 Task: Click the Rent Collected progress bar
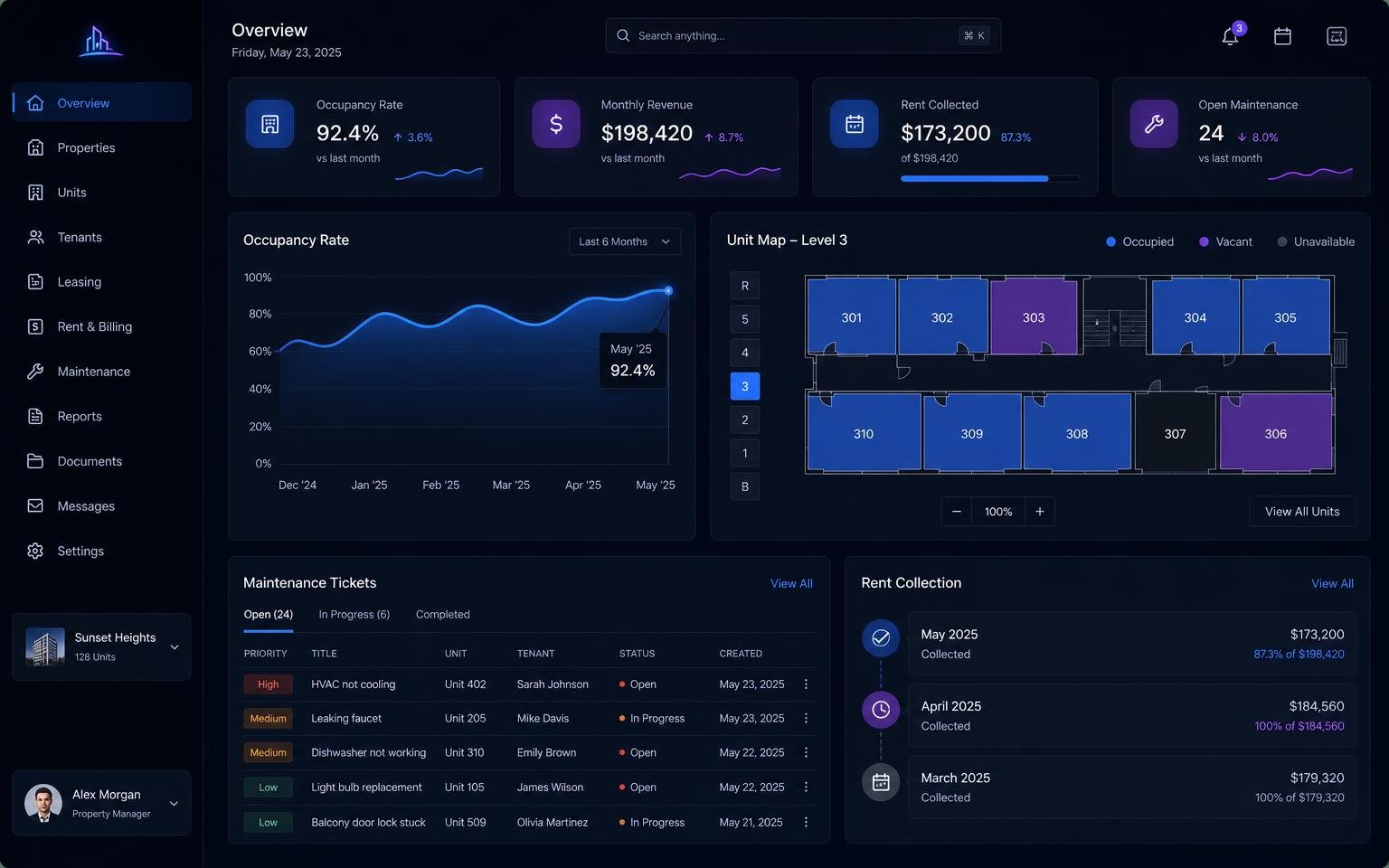click(990, 179)
